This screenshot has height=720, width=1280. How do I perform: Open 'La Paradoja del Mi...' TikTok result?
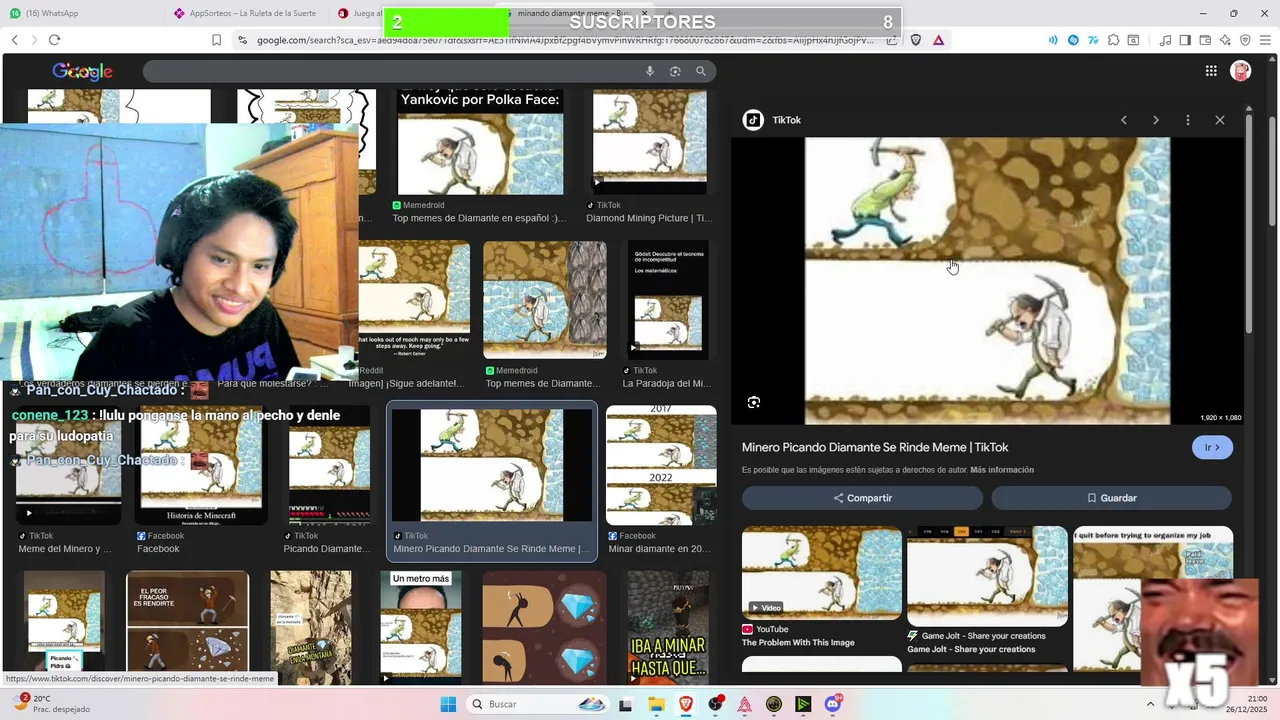(x=668, y=314)
